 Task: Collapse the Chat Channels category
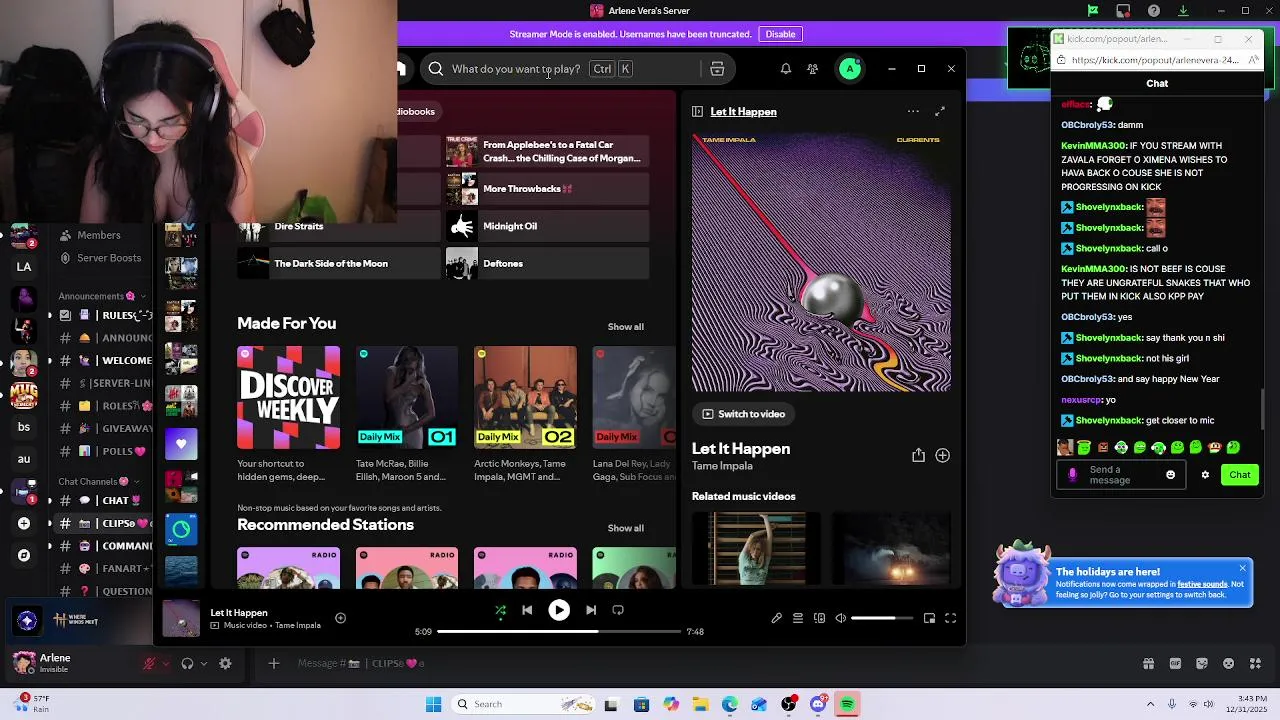96,482
